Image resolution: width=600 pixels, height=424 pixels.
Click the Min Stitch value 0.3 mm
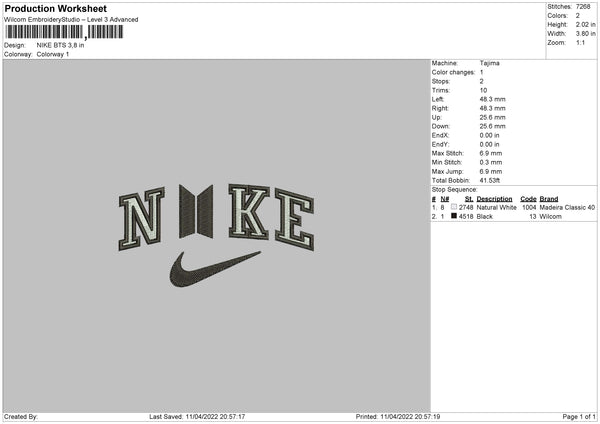pyautogui.click(x=491, y=162)
